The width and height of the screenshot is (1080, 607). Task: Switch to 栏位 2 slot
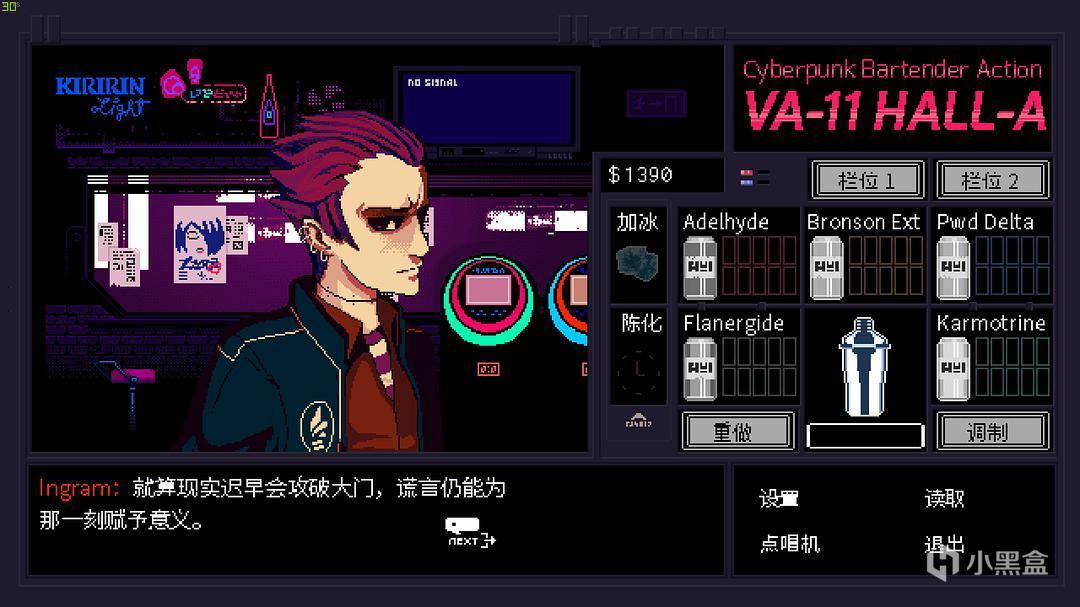993,181
